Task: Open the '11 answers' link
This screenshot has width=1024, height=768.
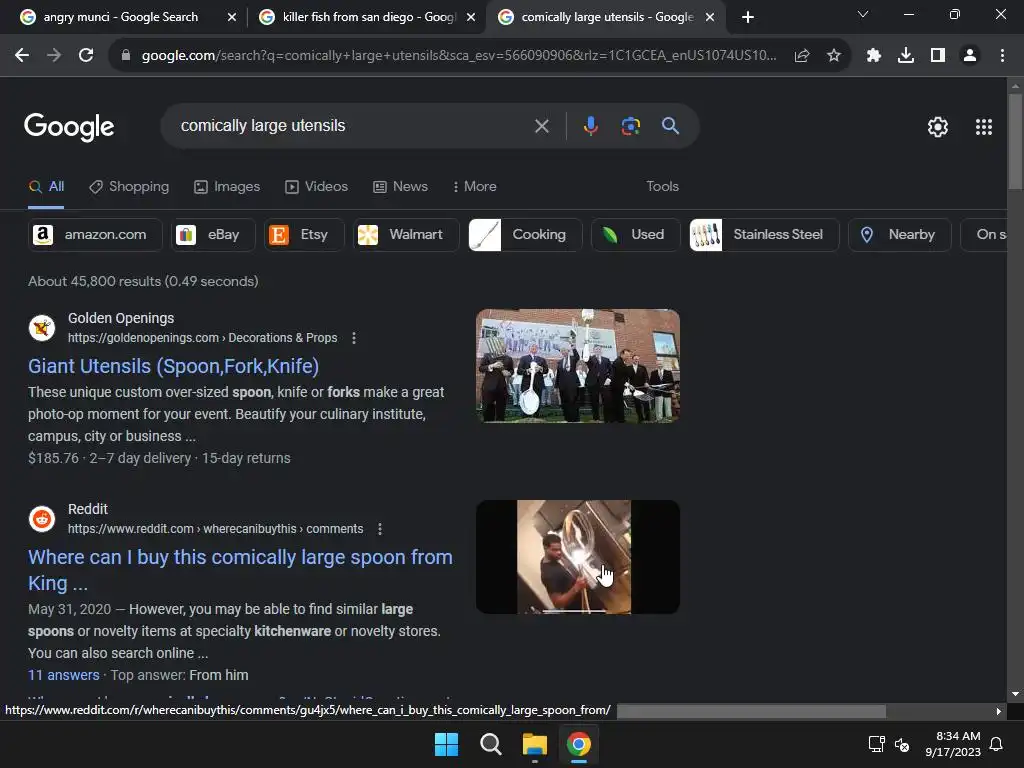Action: [x=63, y=675]
